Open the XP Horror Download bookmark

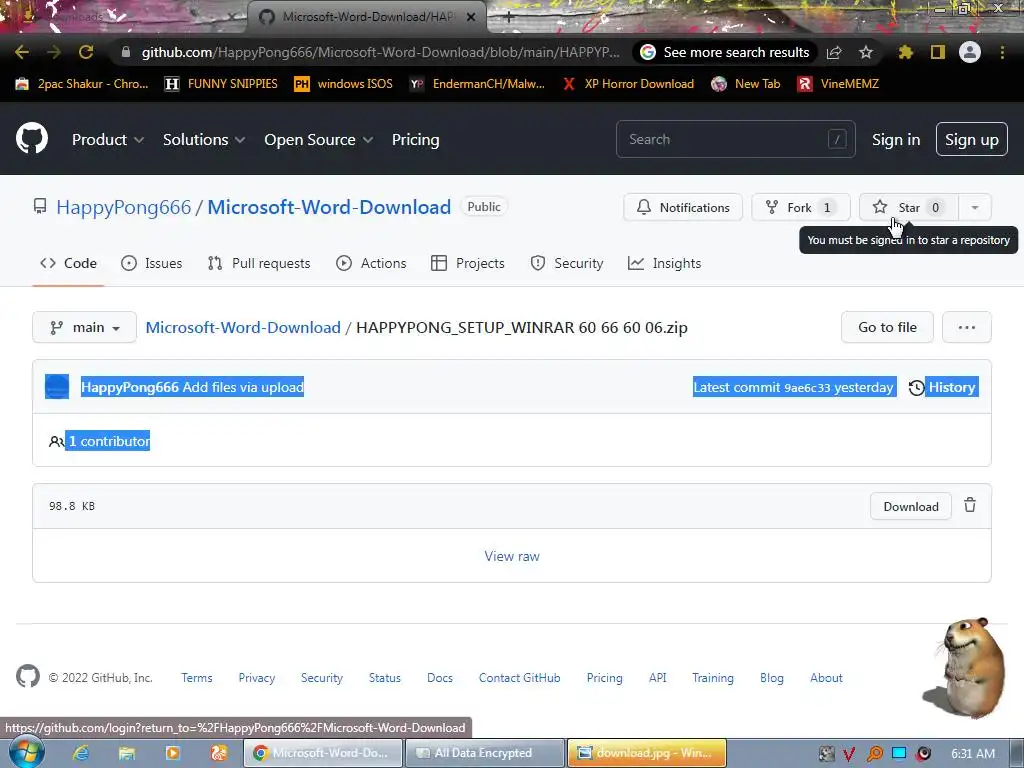628,84
